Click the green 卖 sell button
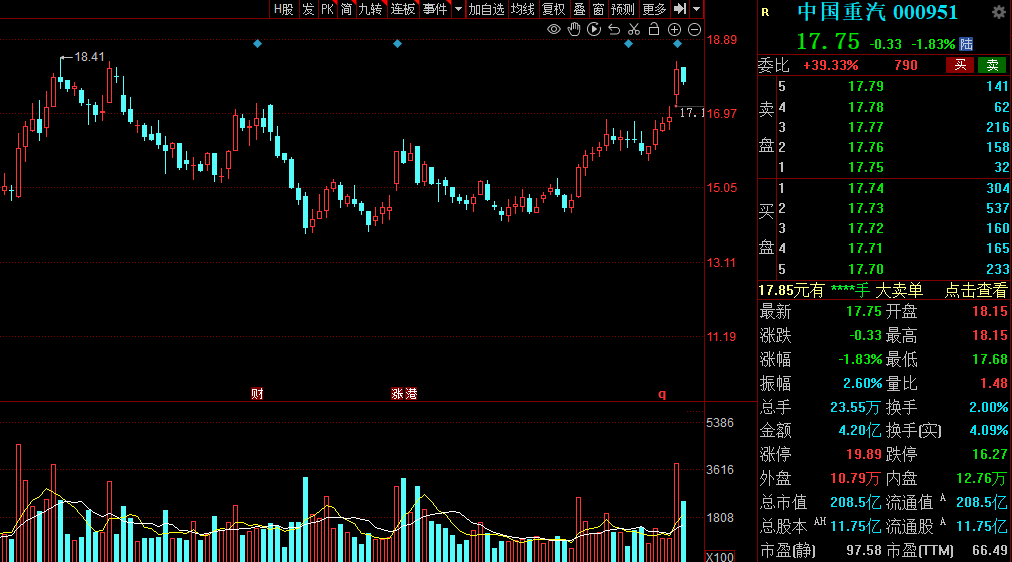The image size is (1012, 562). [x=992, y=65]
